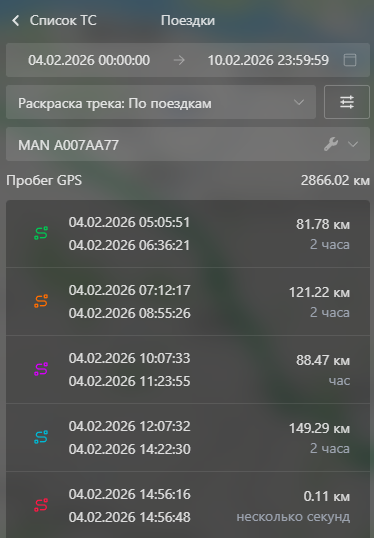374x538 pixels.
Task: Edit end date 10.02.2026 23:59:59
Action: 268,60
